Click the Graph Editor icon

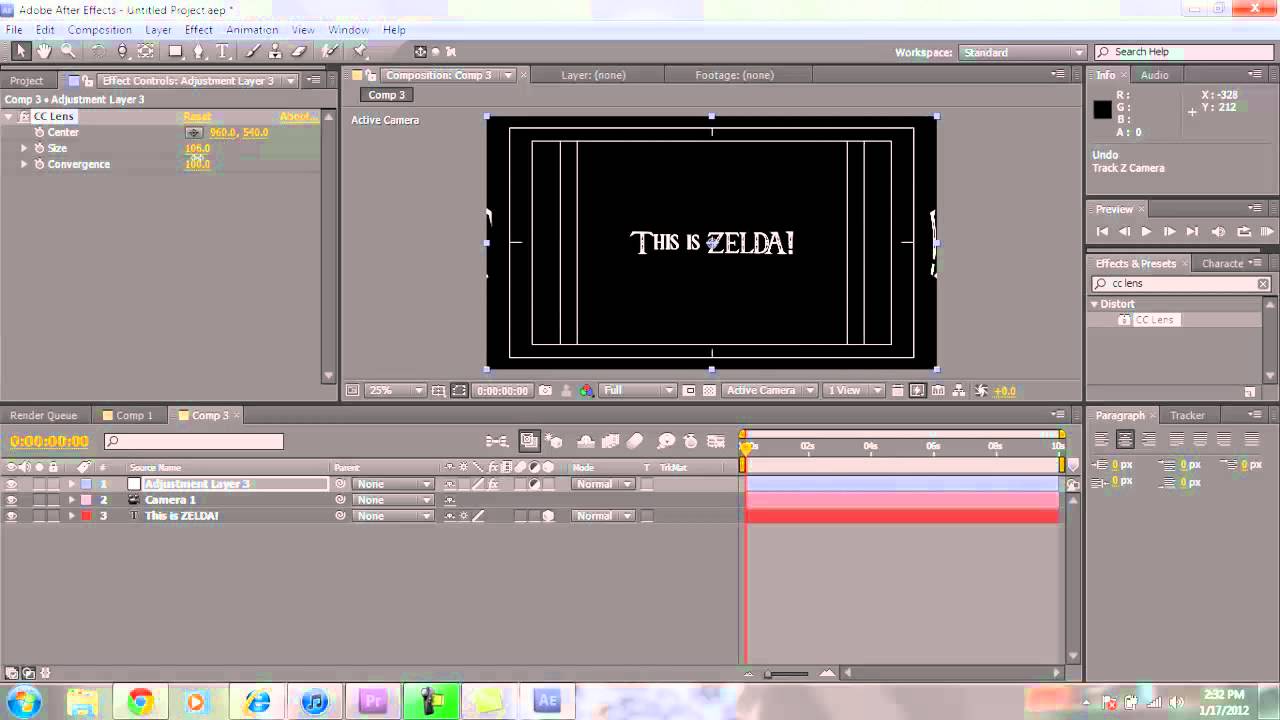point(716,441)
